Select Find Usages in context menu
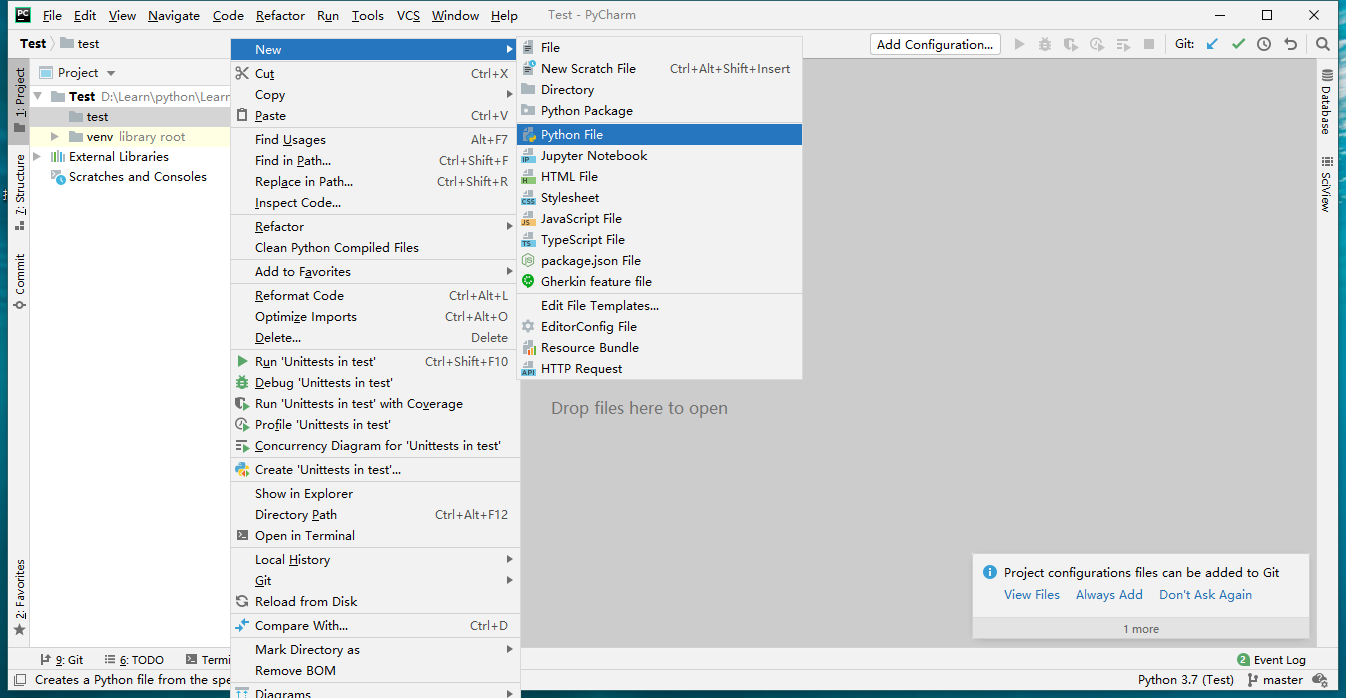Viewport: 1346px width, 698px height. point(374,140)
